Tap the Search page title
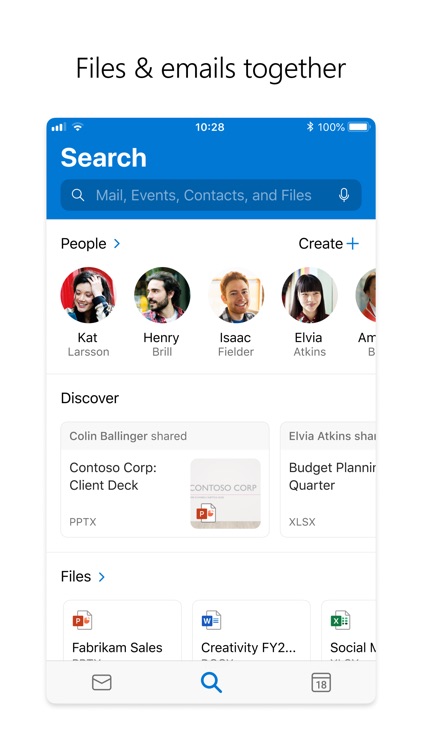The width and height of the screenshot is (422, 750). click(x=103, y=157)
